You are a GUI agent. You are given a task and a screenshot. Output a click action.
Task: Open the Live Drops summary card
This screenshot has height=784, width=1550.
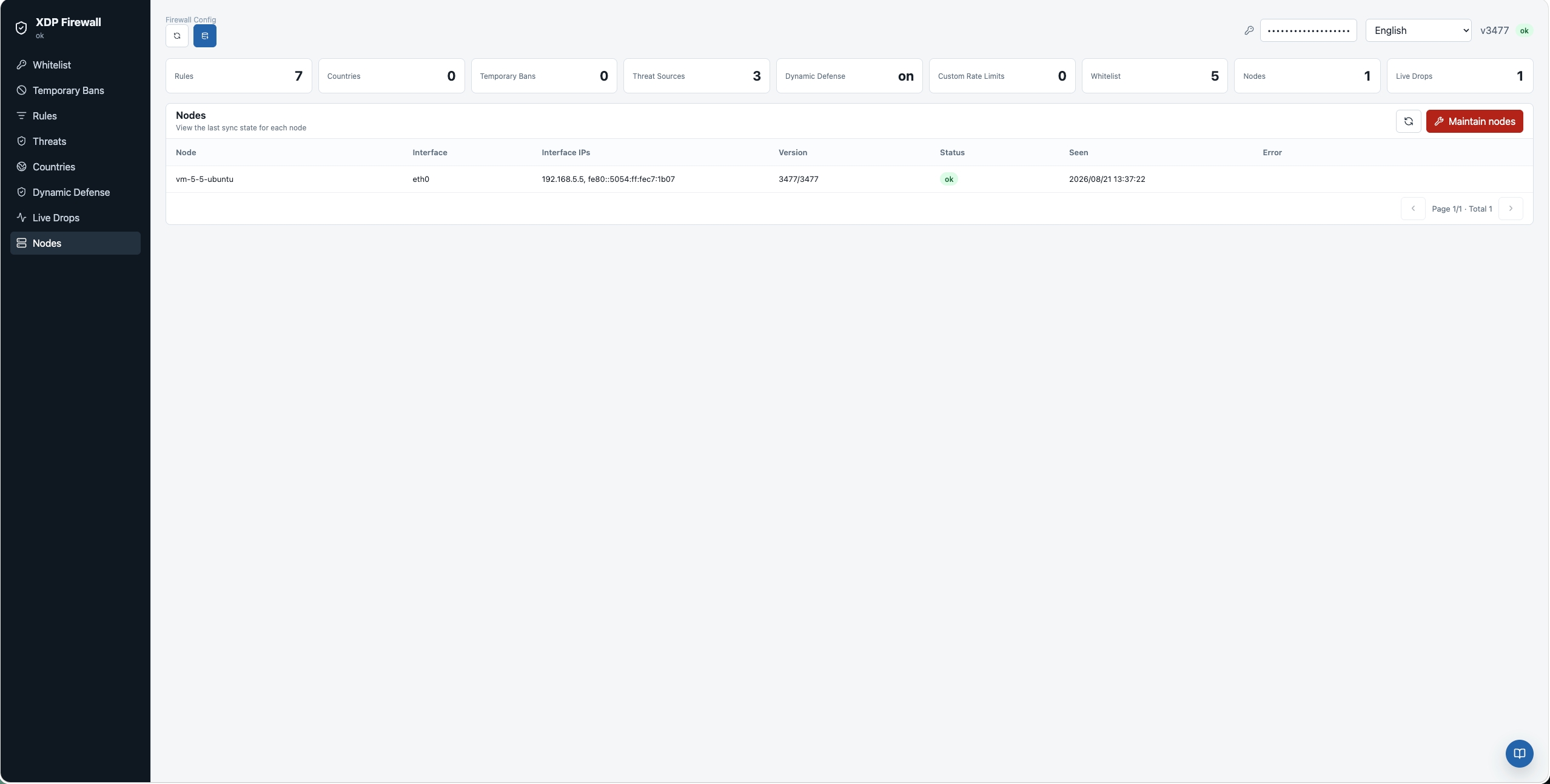click(x=1460, y=76)
